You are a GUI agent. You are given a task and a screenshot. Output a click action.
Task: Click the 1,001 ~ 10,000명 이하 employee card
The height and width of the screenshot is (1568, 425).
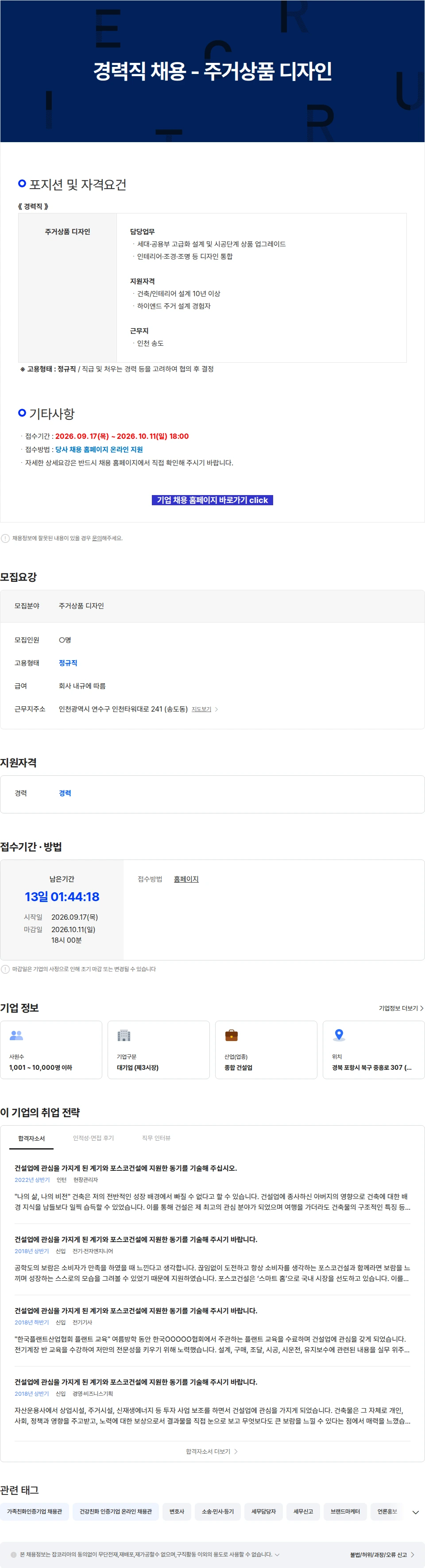(51, 1049)
